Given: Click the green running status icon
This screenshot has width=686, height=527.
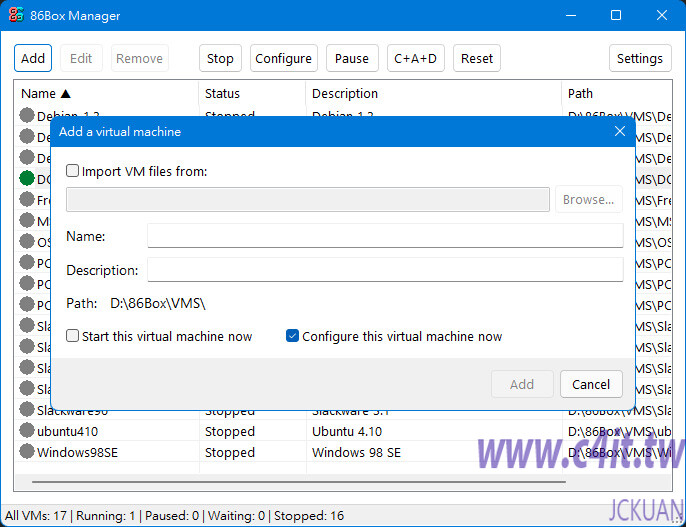Looking at the screenshot, I should (x=27, y=178).
